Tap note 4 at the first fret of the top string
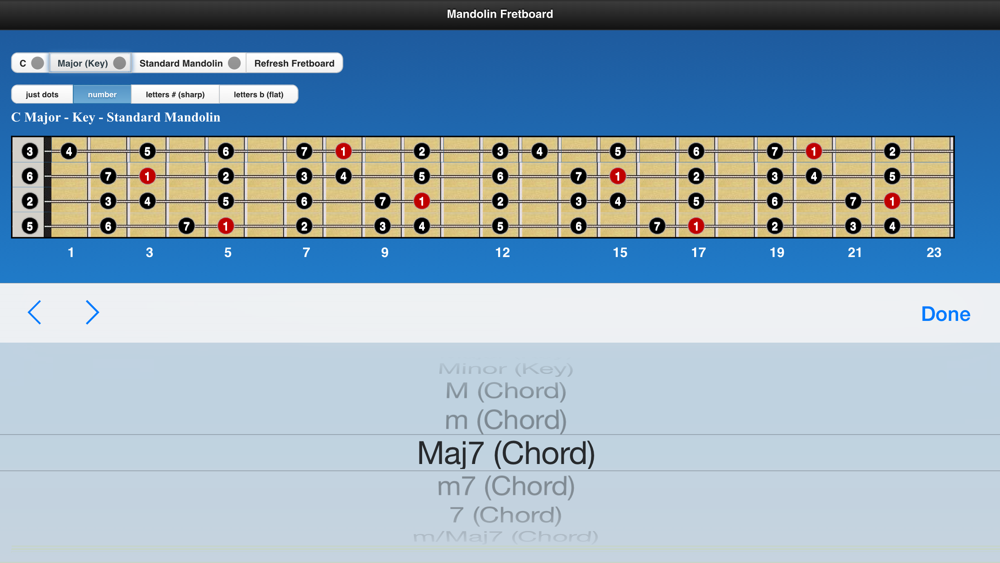Viewport: 1000px width, 563px height. point(69,151)
